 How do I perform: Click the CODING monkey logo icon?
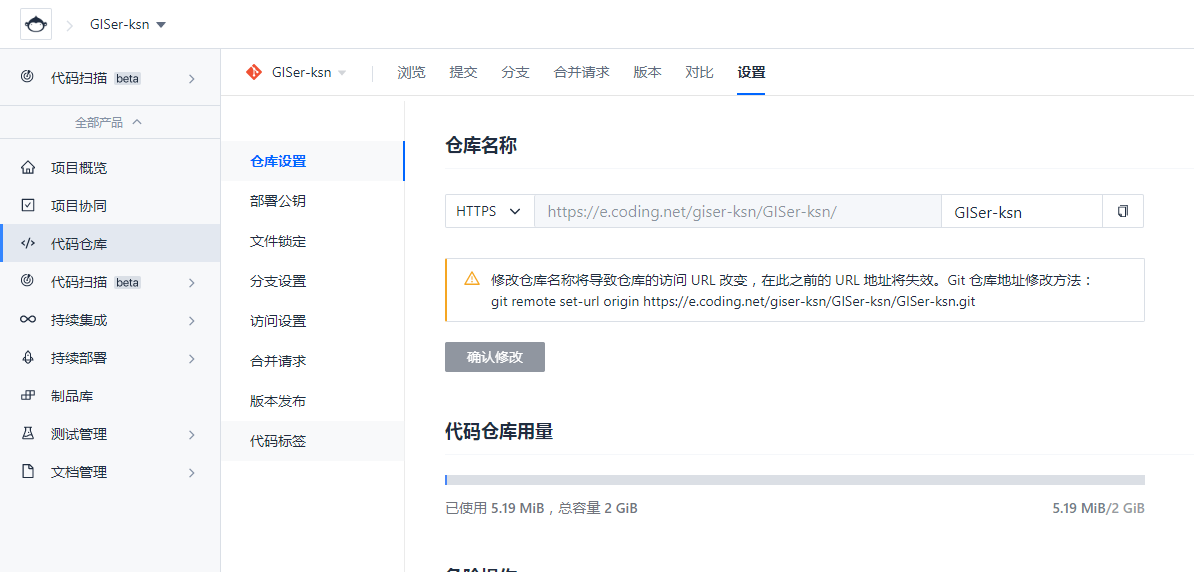pos(36,24)
